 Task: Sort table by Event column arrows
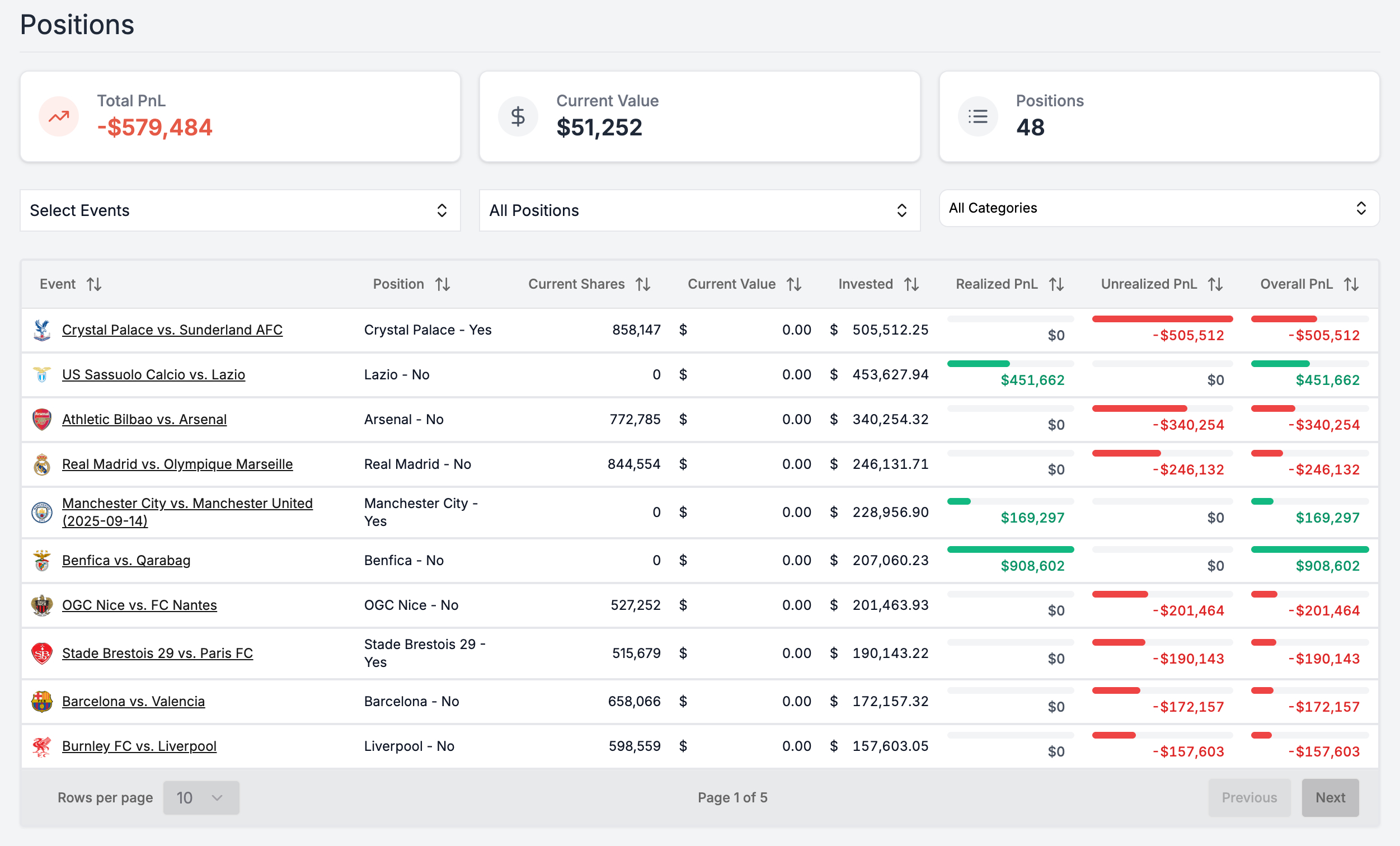(95, 284)
